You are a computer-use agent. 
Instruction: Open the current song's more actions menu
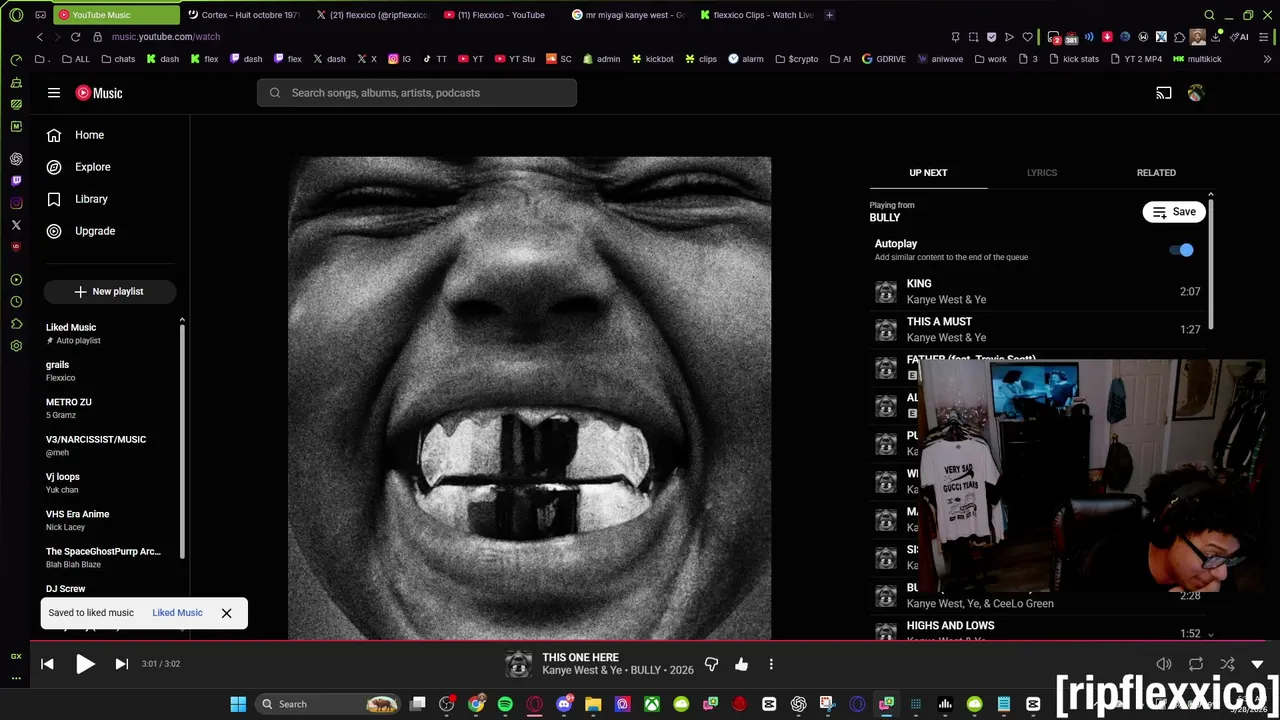(x=771, y=664)
